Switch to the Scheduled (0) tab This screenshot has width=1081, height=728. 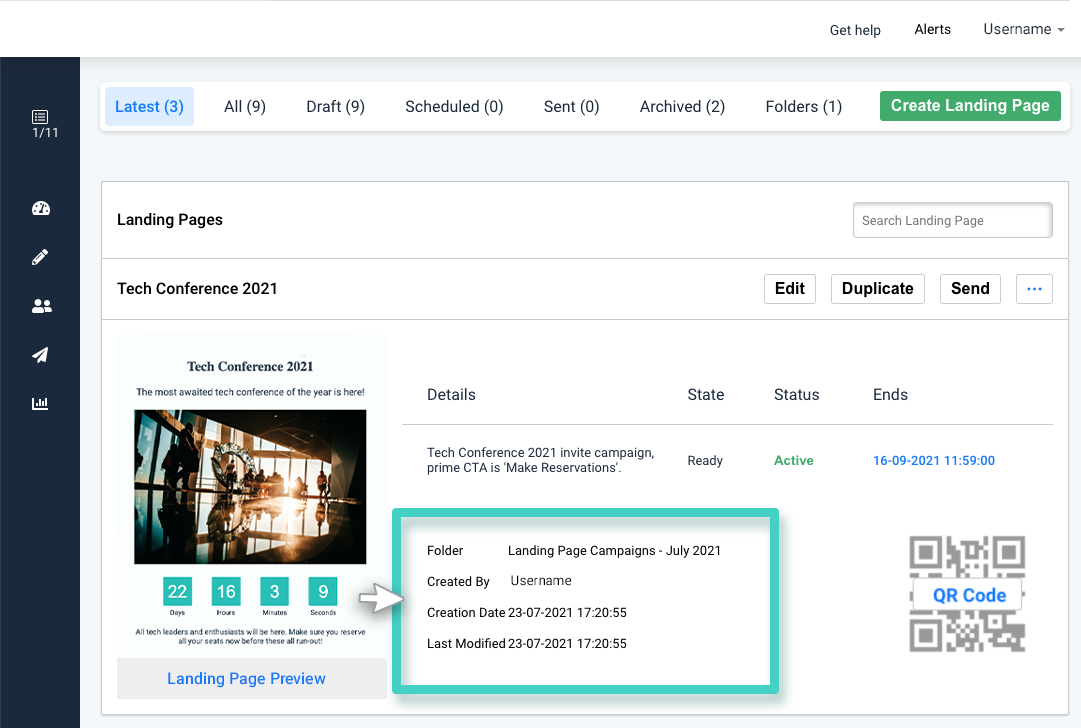coord(454,107)
